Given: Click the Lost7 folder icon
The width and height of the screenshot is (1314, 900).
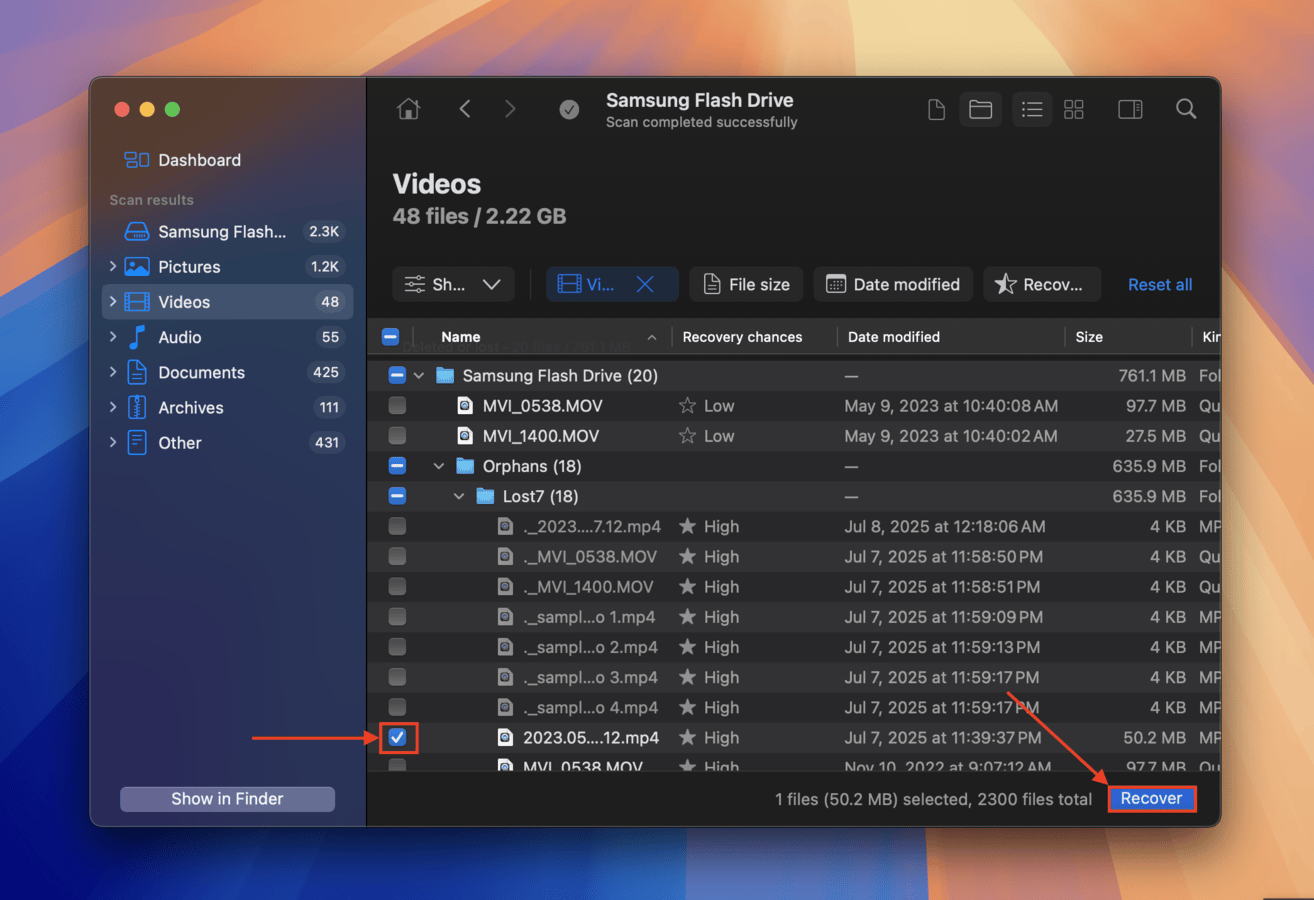Looking at the screenshot, I should coord(485,496).
